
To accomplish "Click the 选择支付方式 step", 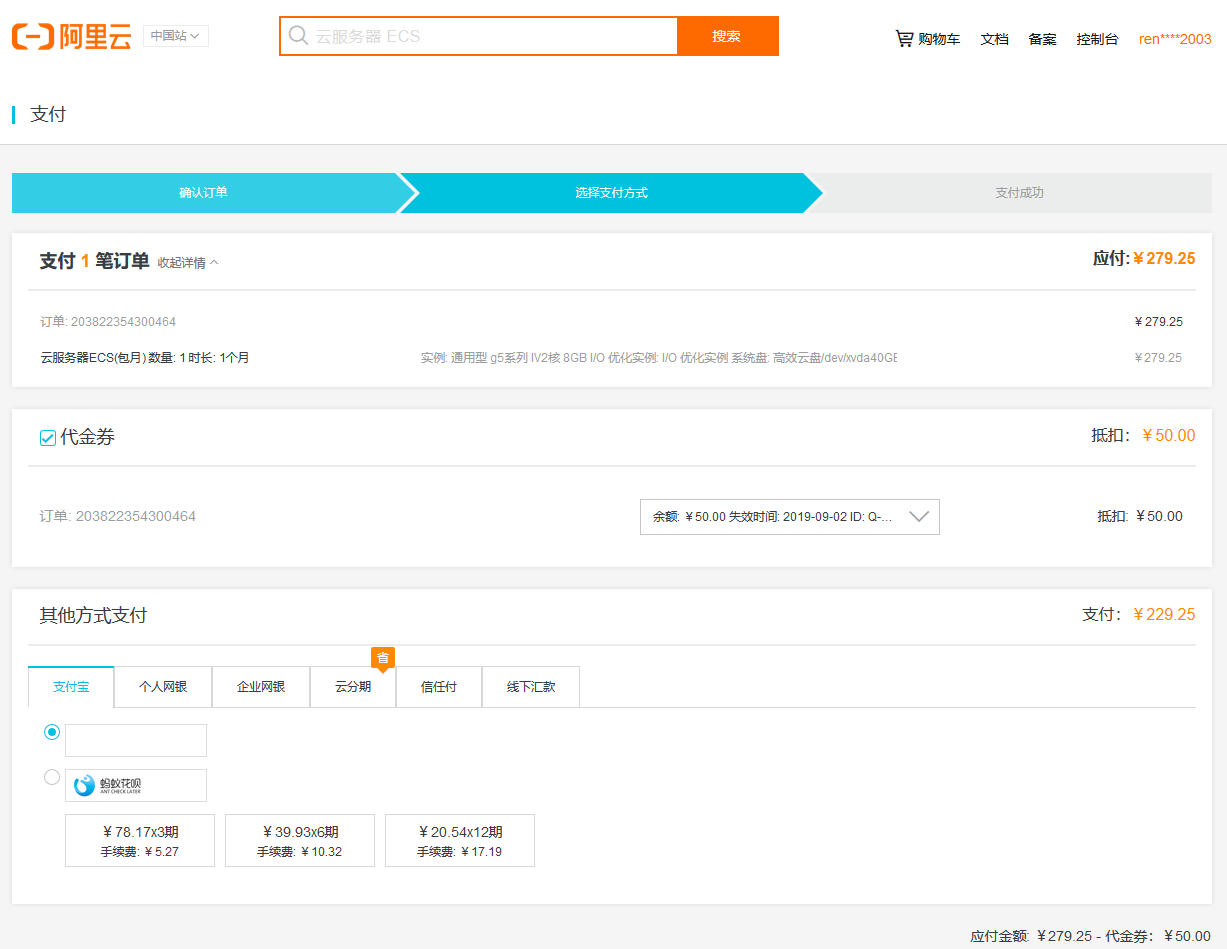I will tap(612, 193).
